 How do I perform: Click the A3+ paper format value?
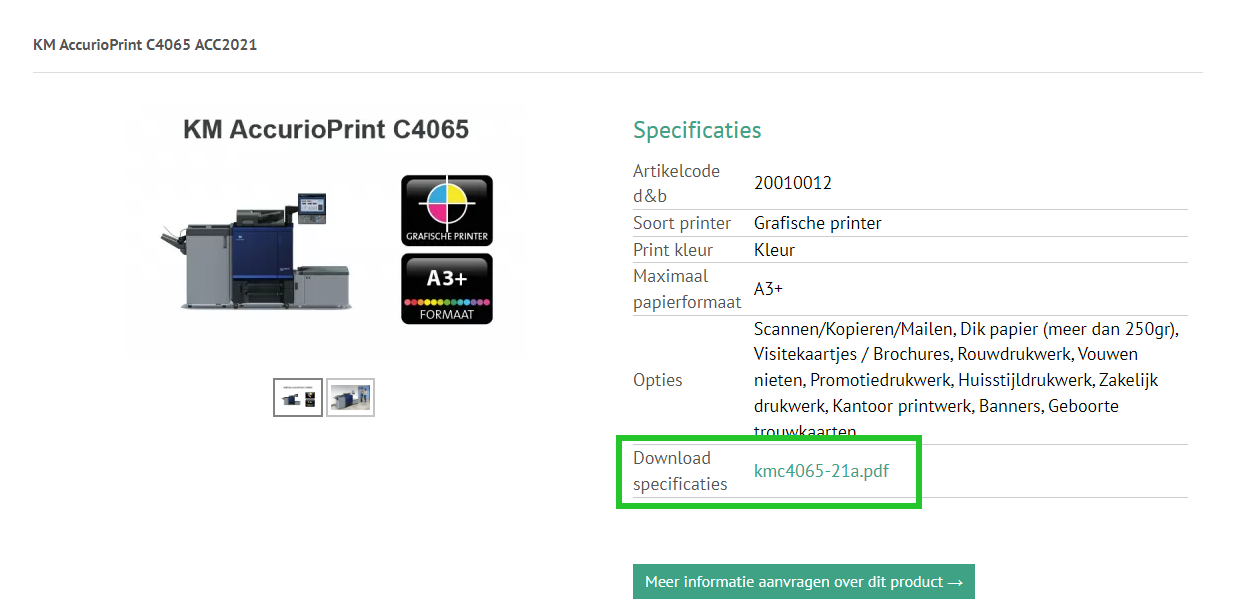click(x=768, y=288)
